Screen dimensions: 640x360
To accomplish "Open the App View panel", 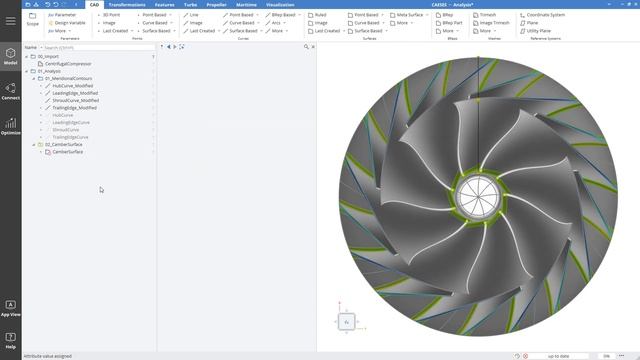I will [x=11, y=308].
